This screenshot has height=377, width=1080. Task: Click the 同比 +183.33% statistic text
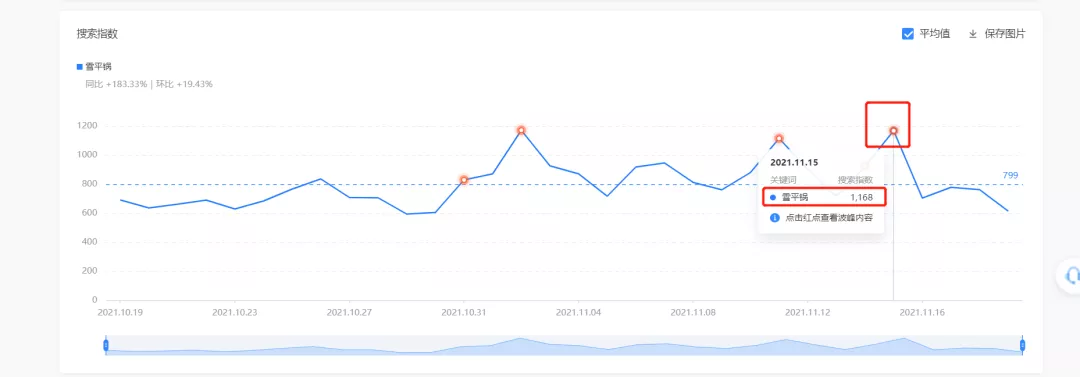pyautogui.click(x=116, y=84)
